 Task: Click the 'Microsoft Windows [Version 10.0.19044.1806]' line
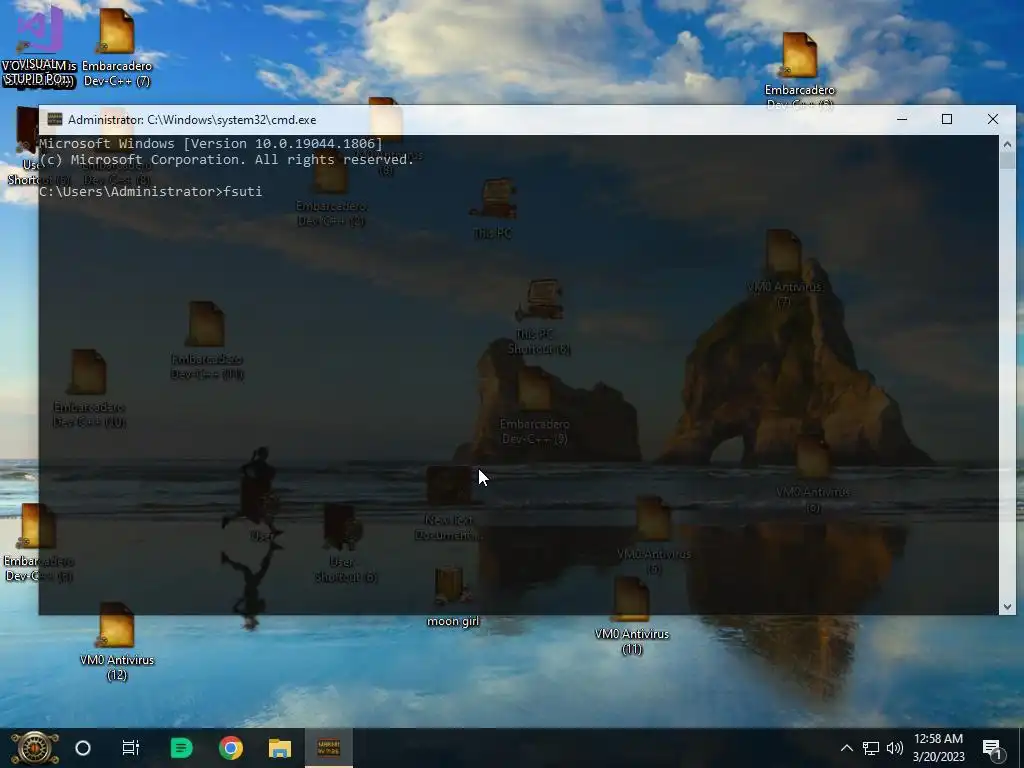pyautogui.click(x=210, y=144)
